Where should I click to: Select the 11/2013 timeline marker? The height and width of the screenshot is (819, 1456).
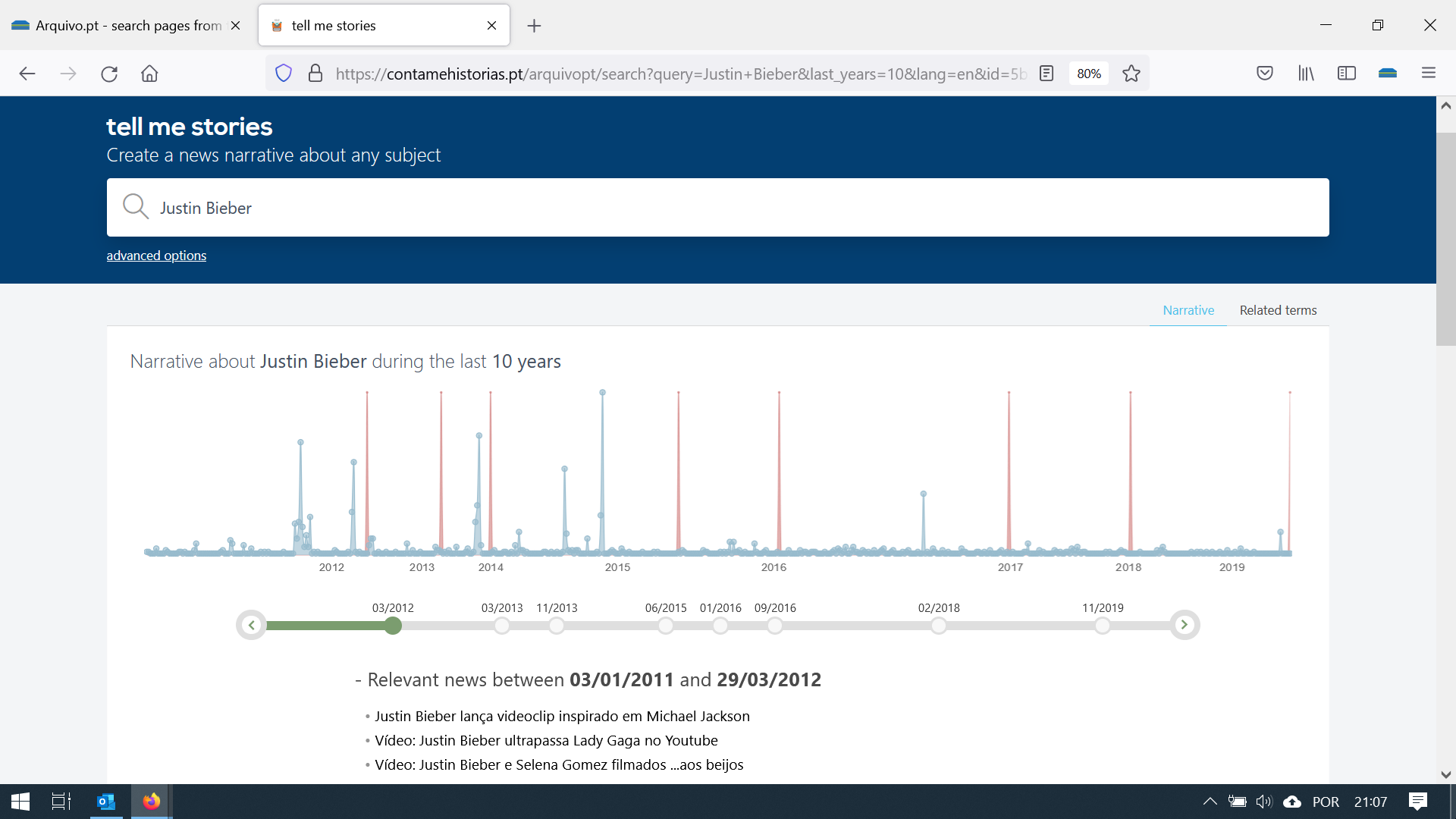click(x=557, y=626)
